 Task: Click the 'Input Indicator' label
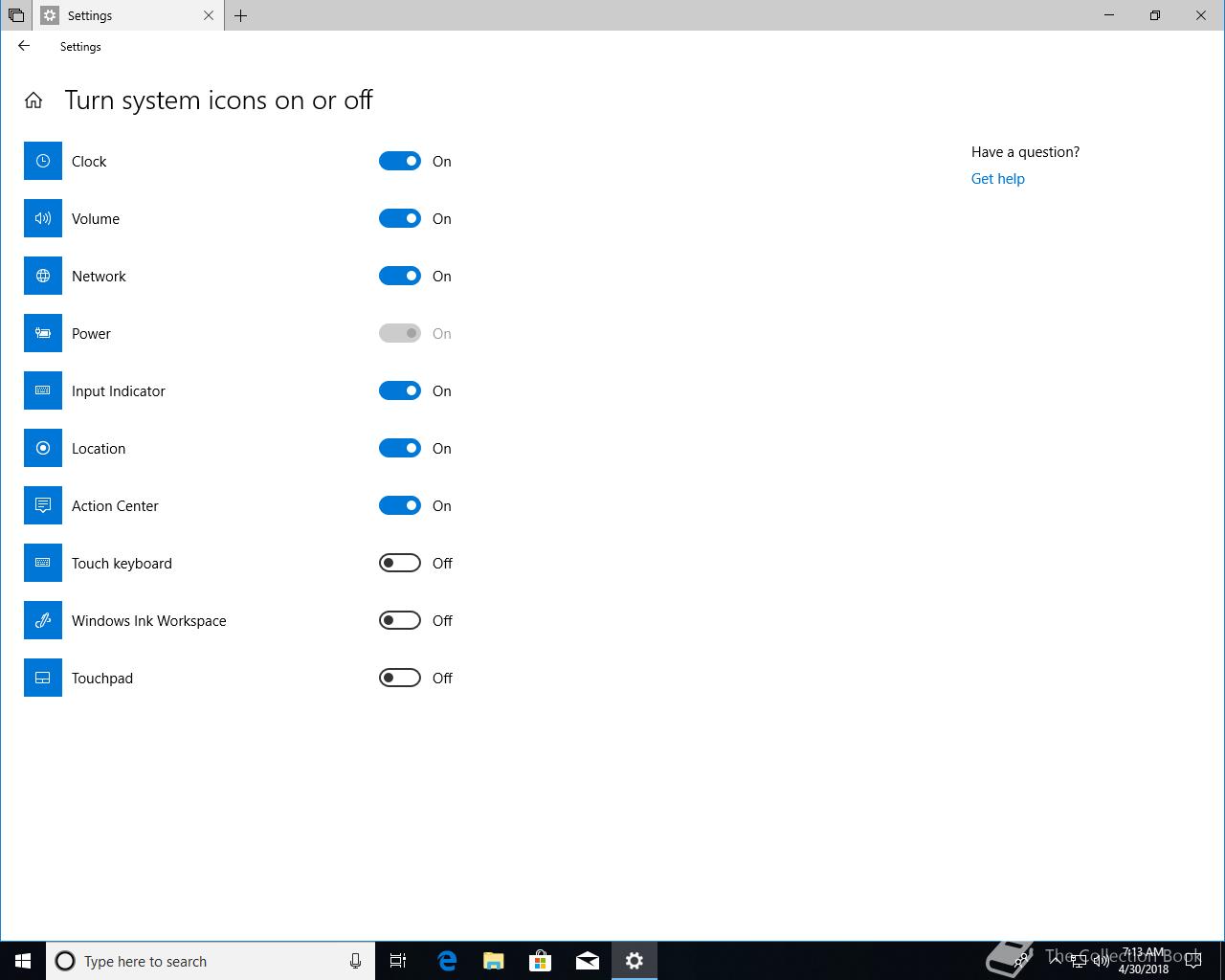point(119,390)
